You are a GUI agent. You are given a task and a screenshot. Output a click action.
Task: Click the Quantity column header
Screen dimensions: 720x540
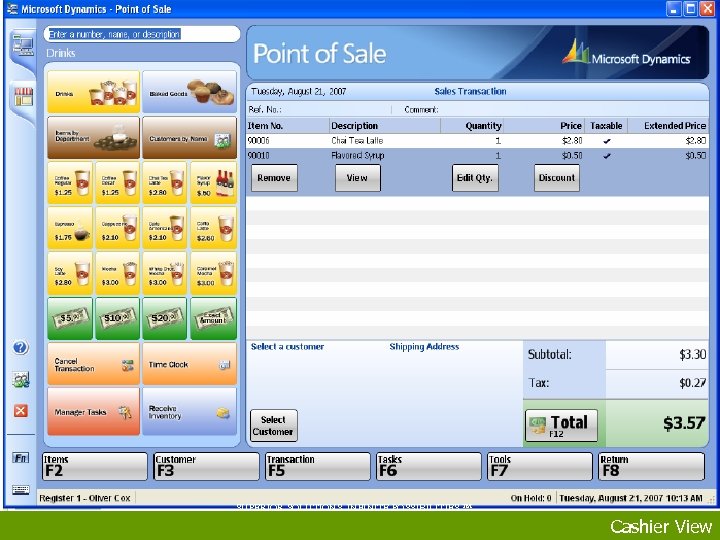[472, 126]
